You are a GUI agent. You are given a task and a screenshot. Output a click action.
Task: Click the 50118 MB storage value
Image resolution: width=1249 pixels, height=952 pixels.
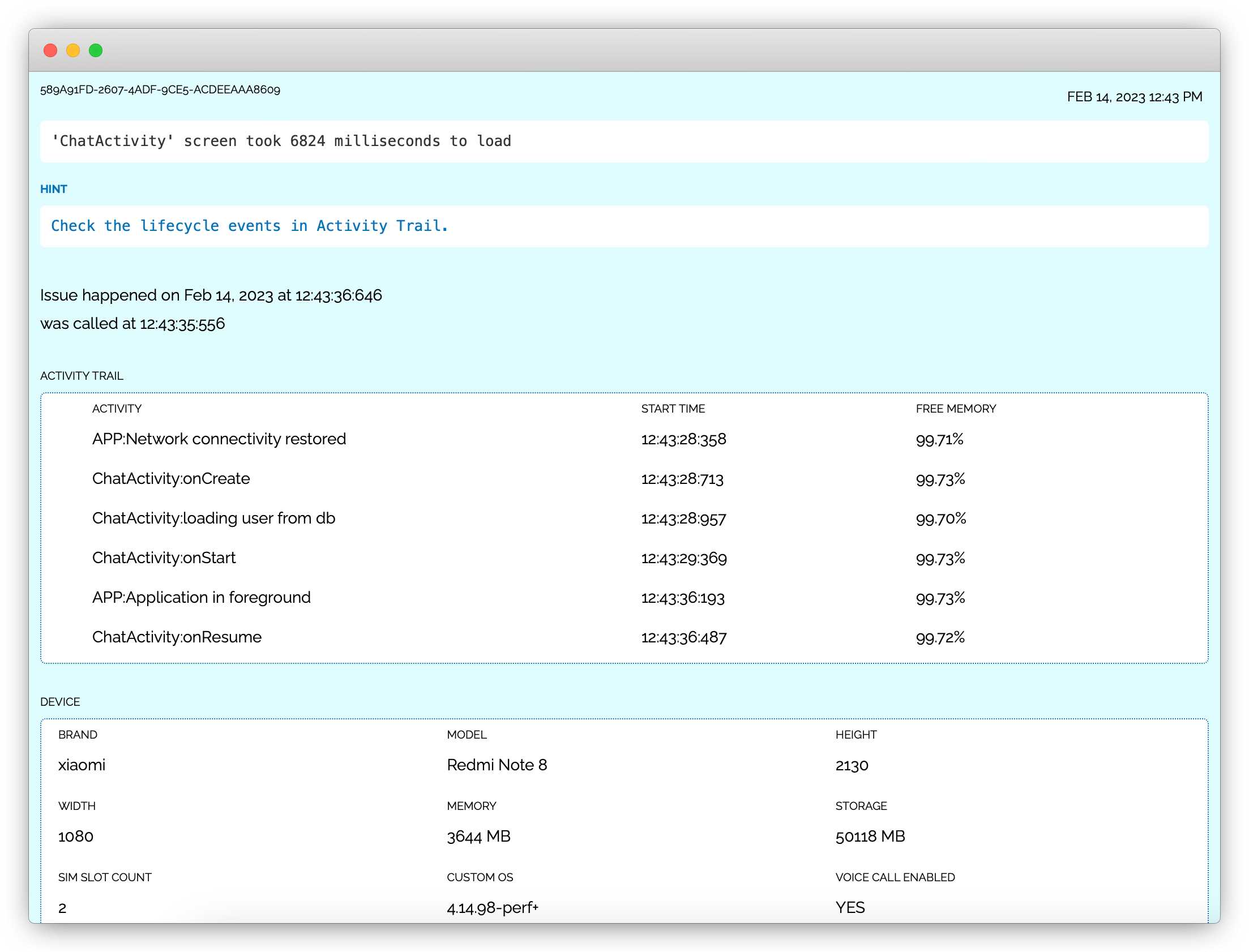click(870, 837)
